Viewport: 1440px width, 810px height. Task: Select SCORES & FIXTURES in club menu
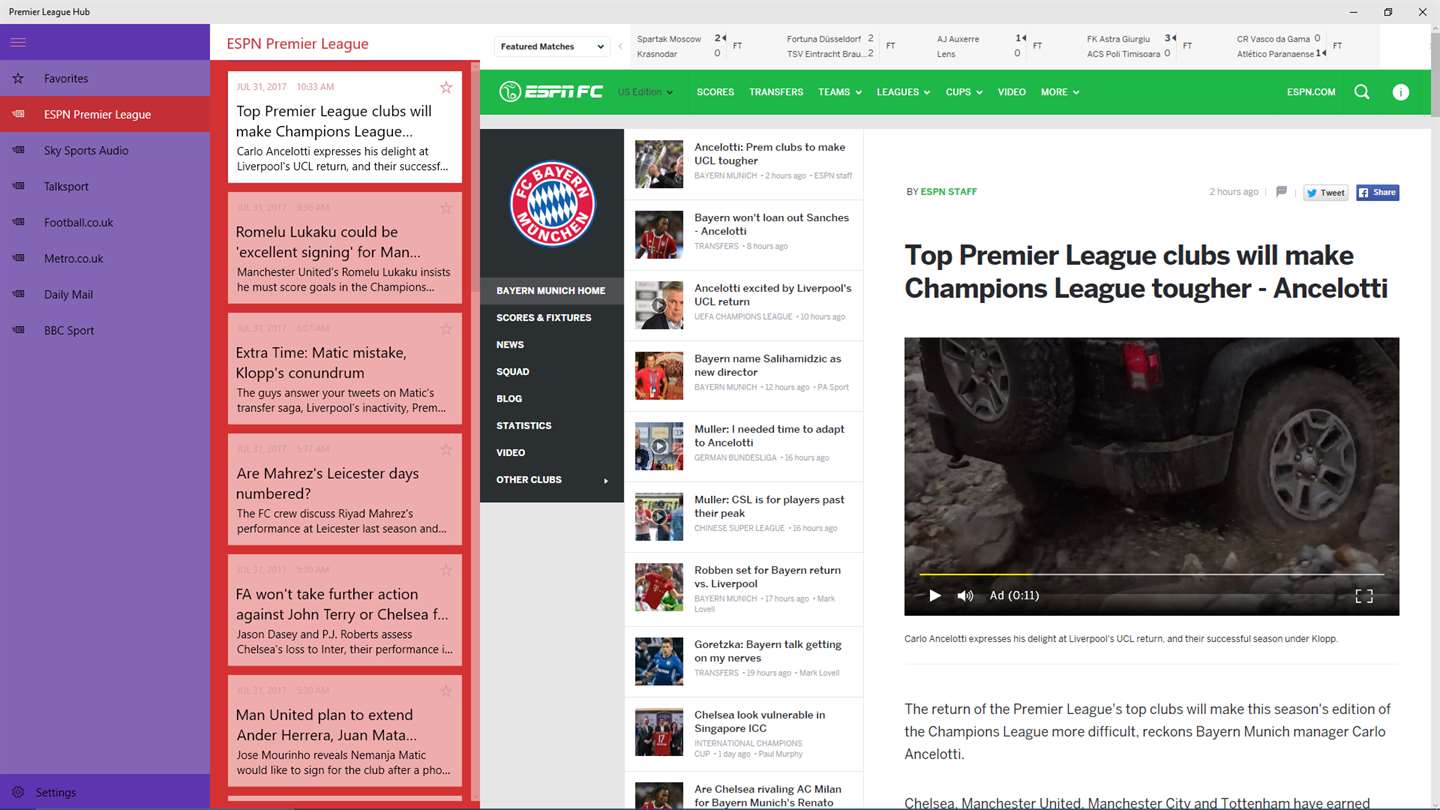point(552,318)
